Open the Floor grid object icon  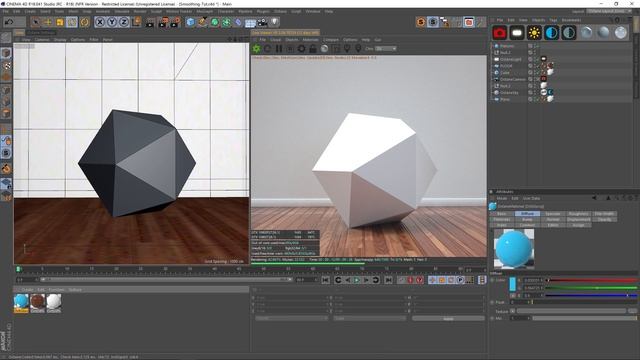[x=250, y=22]
